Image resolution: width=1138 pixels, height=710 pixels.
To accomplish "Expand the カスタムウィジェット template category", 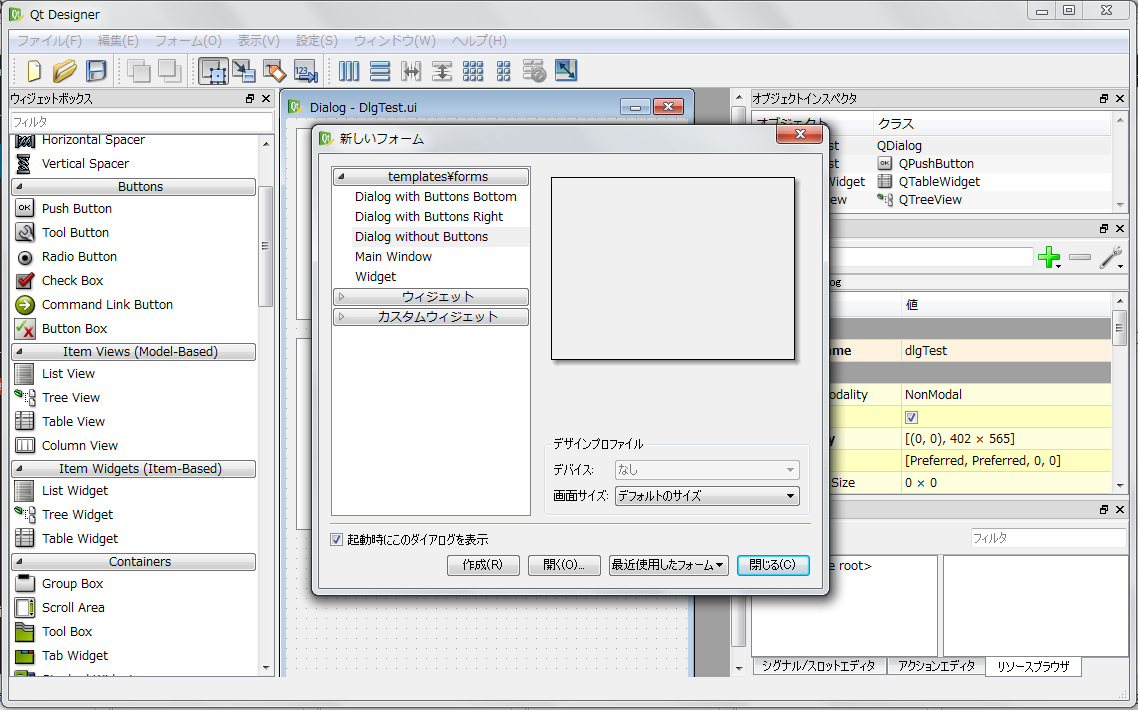I will (x=430, y=317).
